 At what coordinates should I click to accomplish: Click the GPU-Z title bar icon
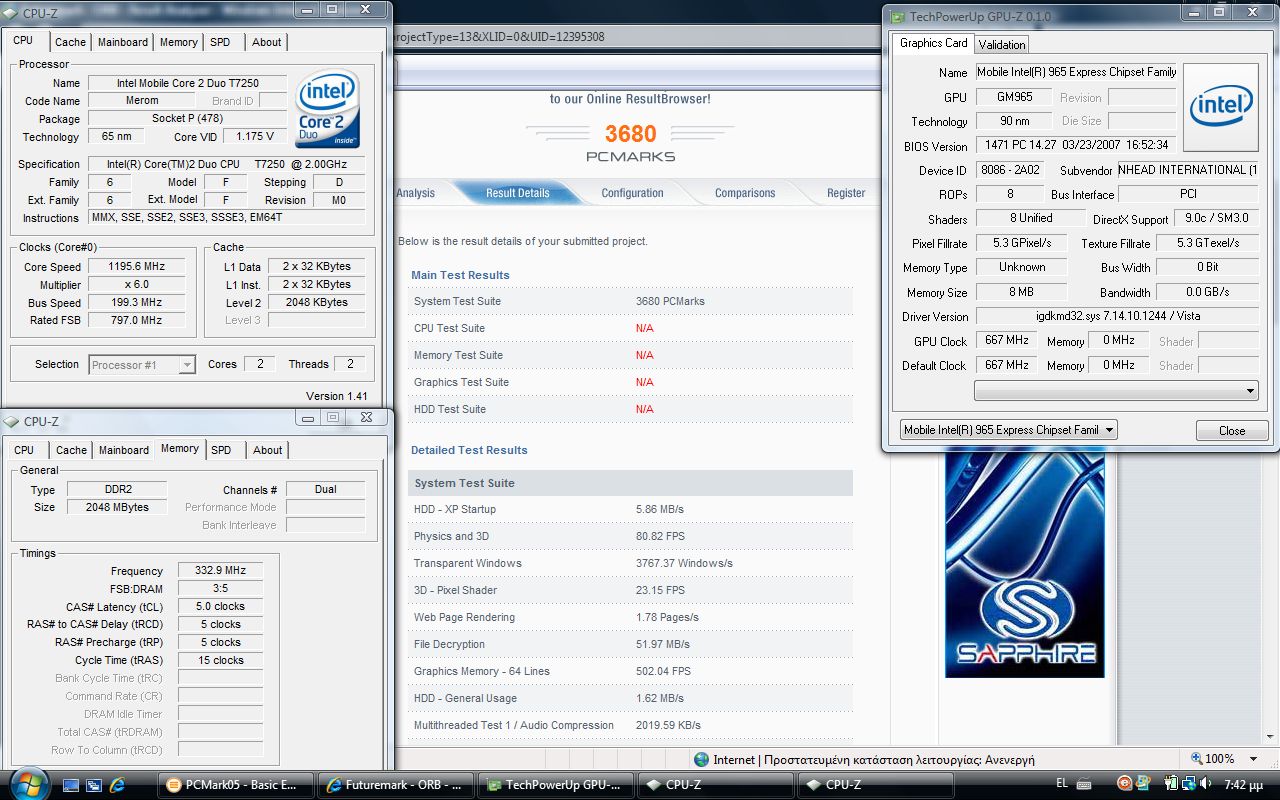[x=897, y=16]
